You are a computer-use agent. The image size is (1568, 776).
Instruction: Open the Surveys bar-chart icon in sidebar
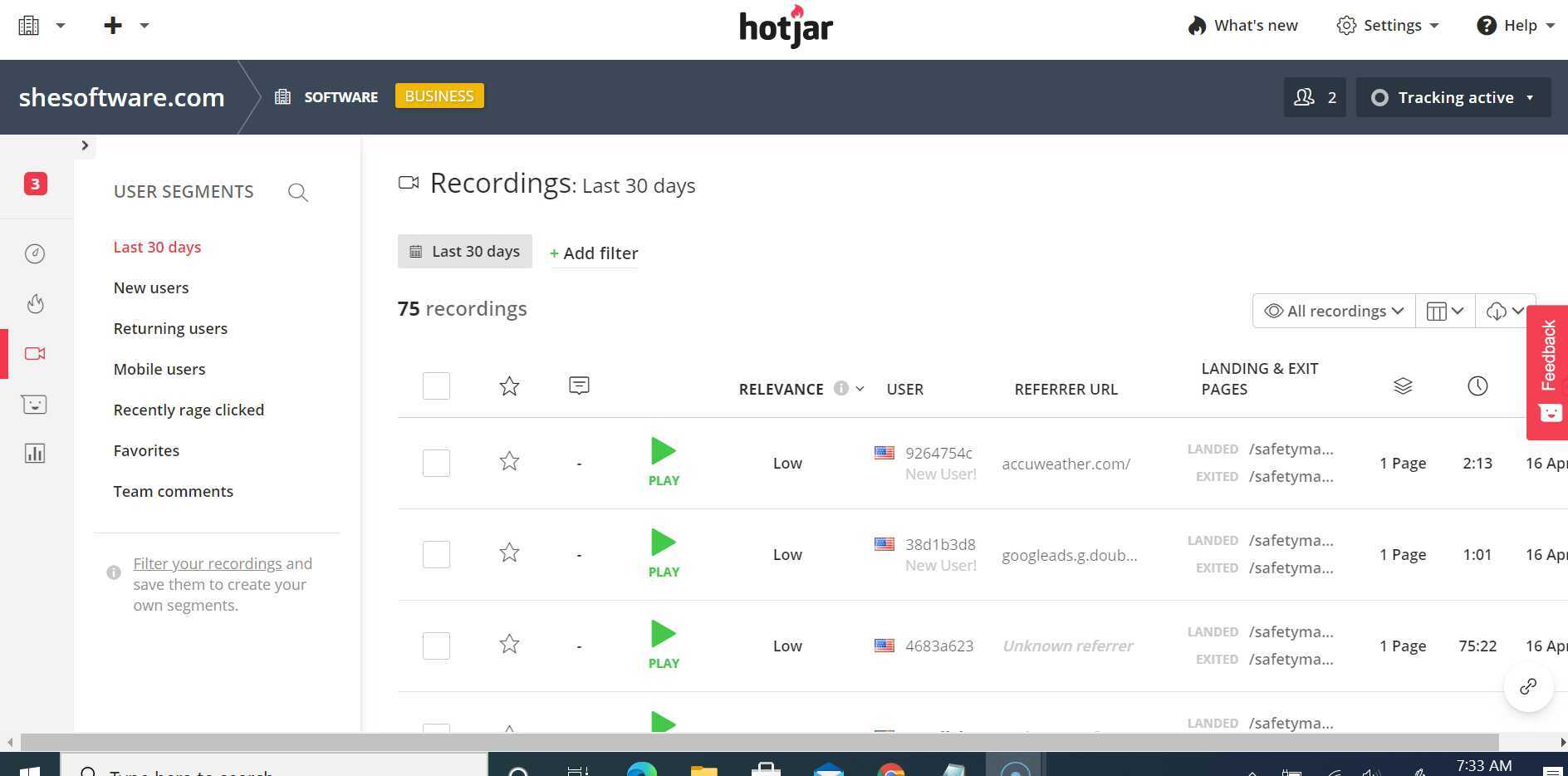point(35,453)
